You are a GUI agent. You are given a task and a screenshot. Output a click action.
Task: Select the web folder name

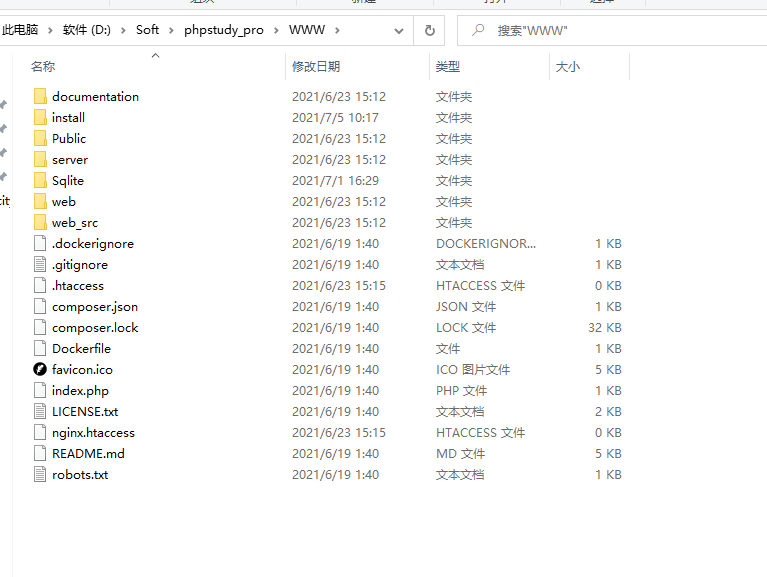(x=64, y=201)
